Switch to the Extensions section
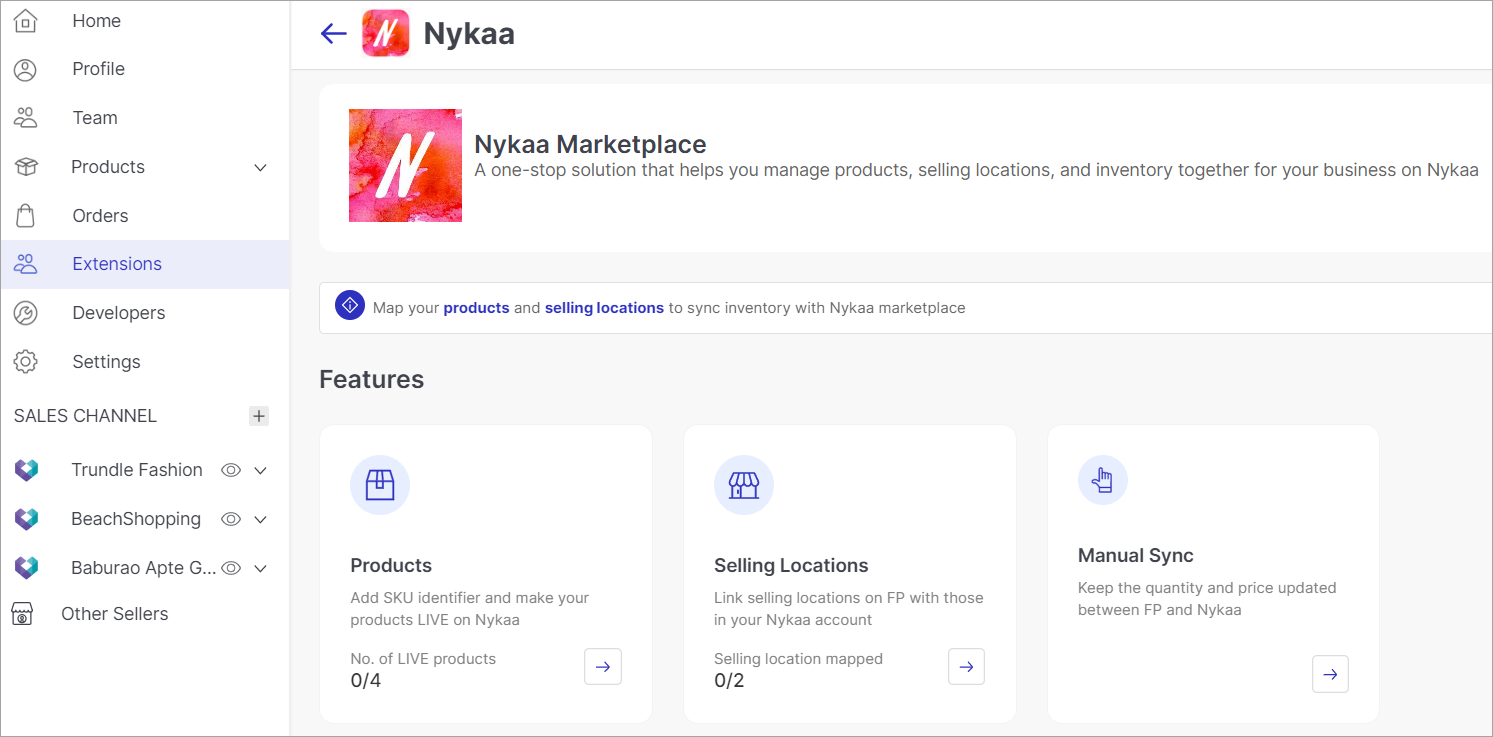 point(117,263)
